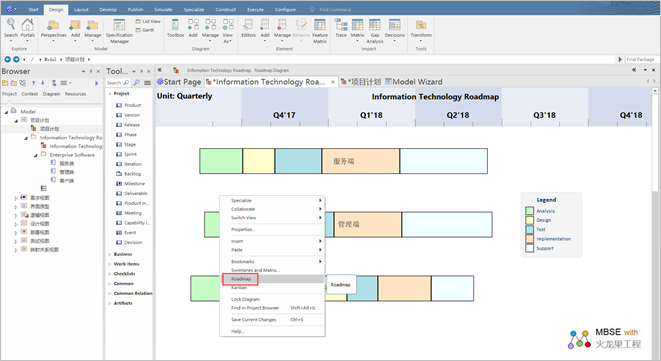The width and height of the screenshot is (661, 361).
Task: Open Gap Analysis
Action: pos(375,31)
